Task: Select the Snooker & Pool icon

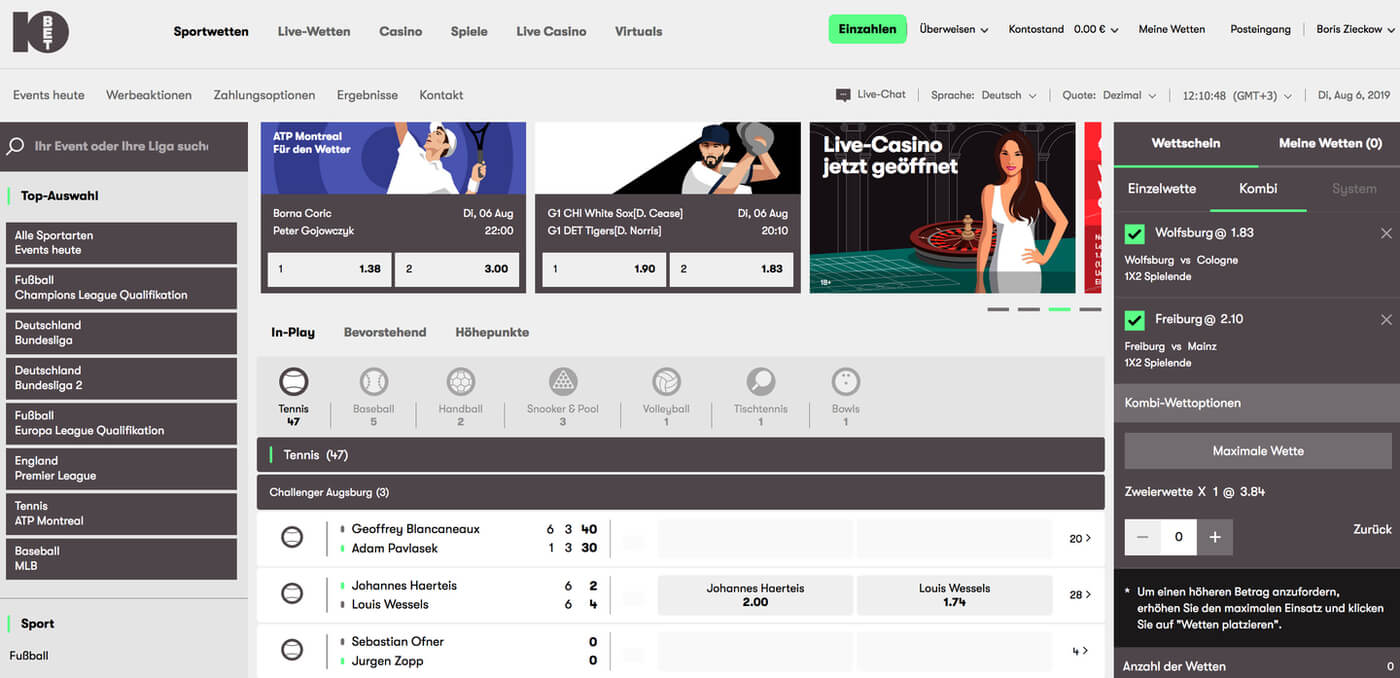Action: (563, 381)
